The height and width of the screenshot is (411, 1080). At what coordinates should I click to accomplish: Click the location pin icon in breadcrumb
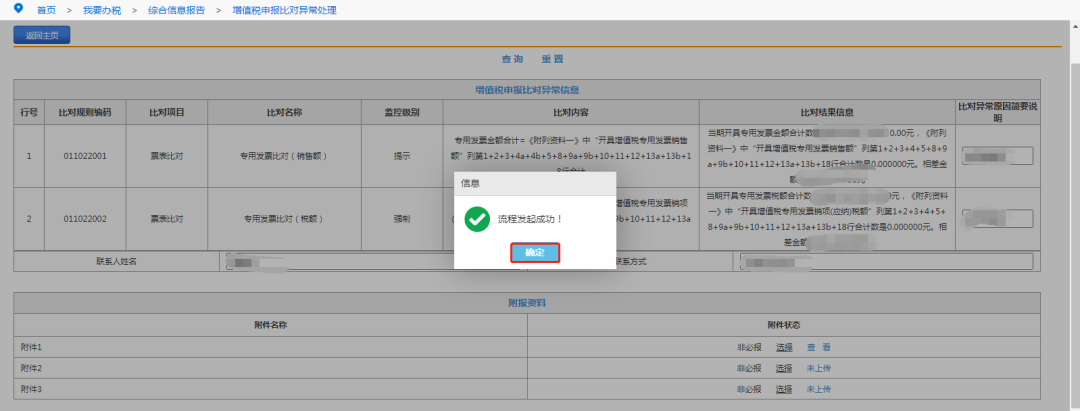click(18, 9)
